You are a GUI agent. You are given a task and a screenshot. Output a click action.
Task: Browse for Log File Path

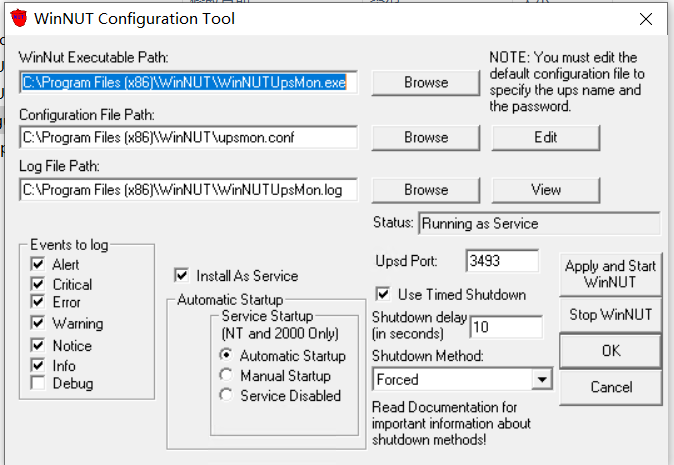click(426, 190)
